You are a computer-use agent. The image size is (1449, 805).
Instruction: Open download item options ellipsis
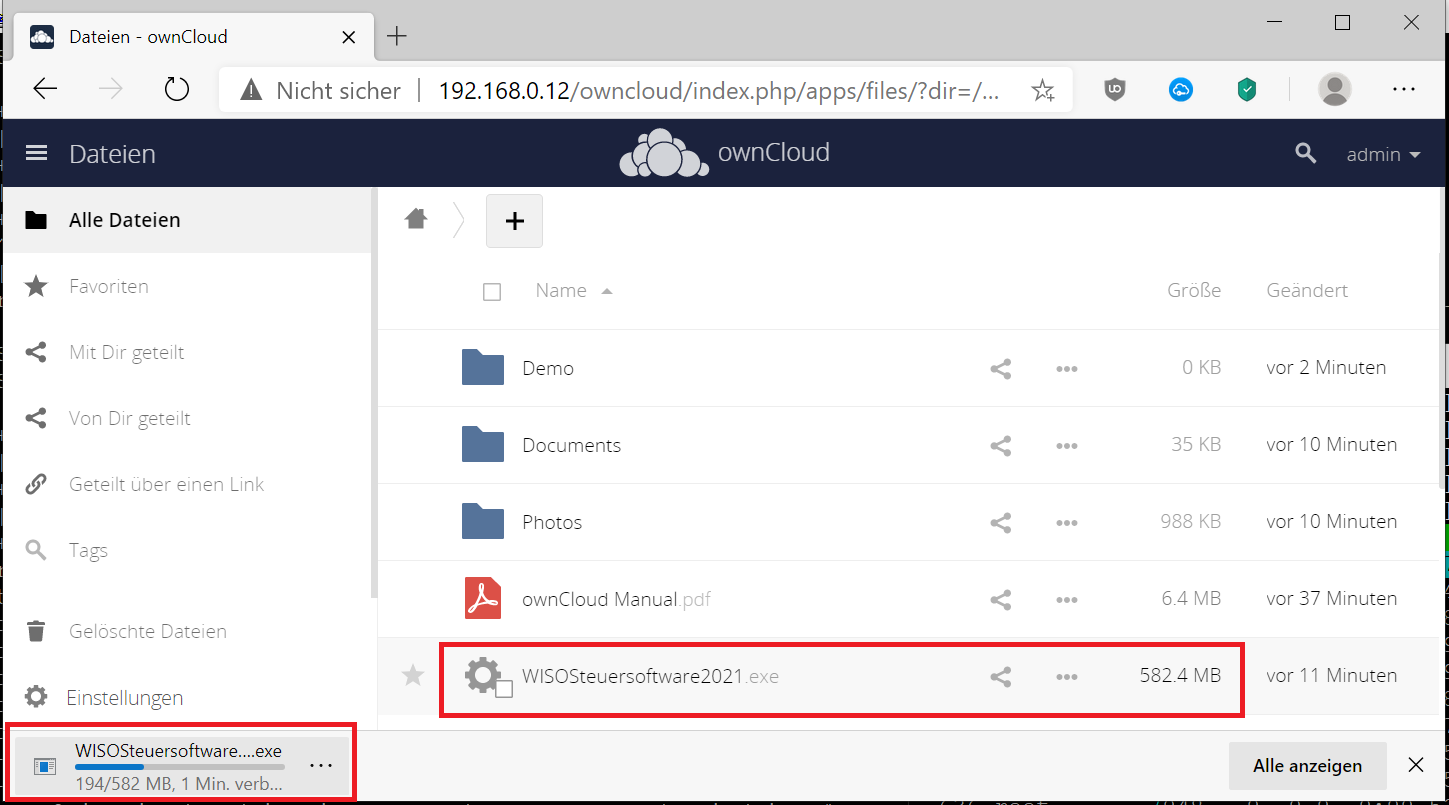(321, 766)
